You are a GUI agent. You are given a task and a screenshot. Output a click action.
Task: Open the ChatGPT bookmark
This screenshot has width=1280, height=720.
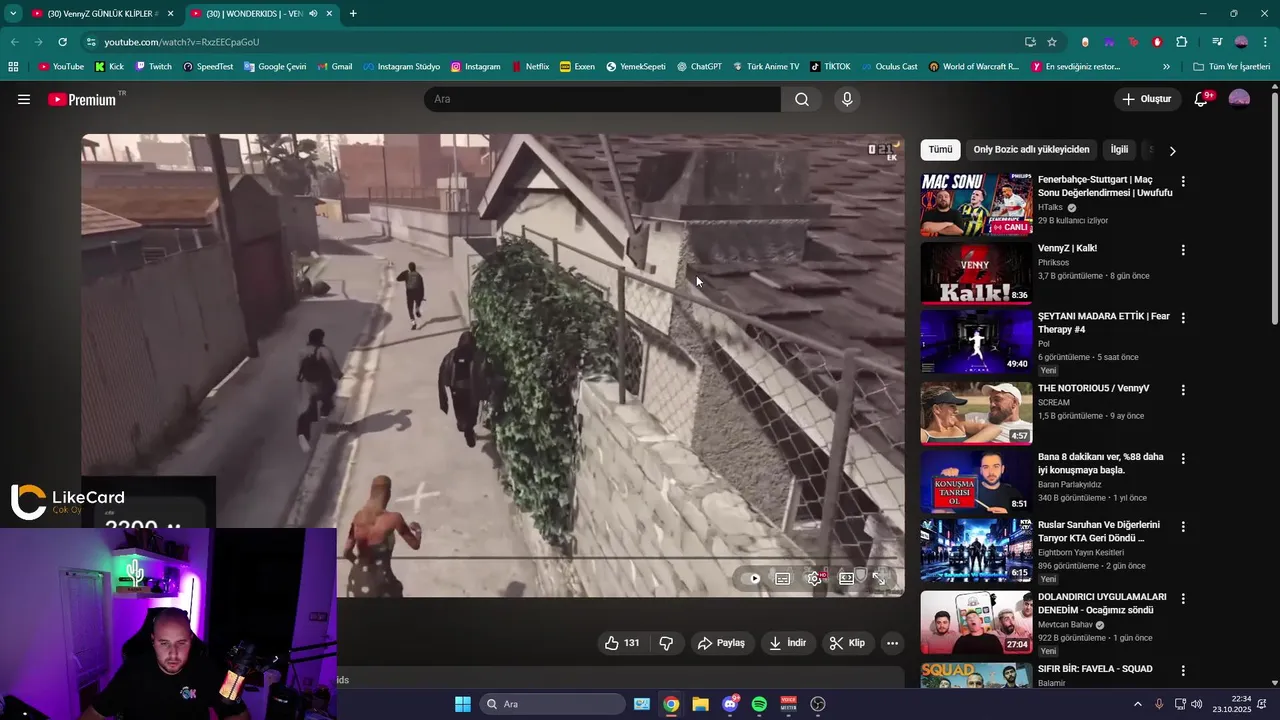[x=699, y=67]
